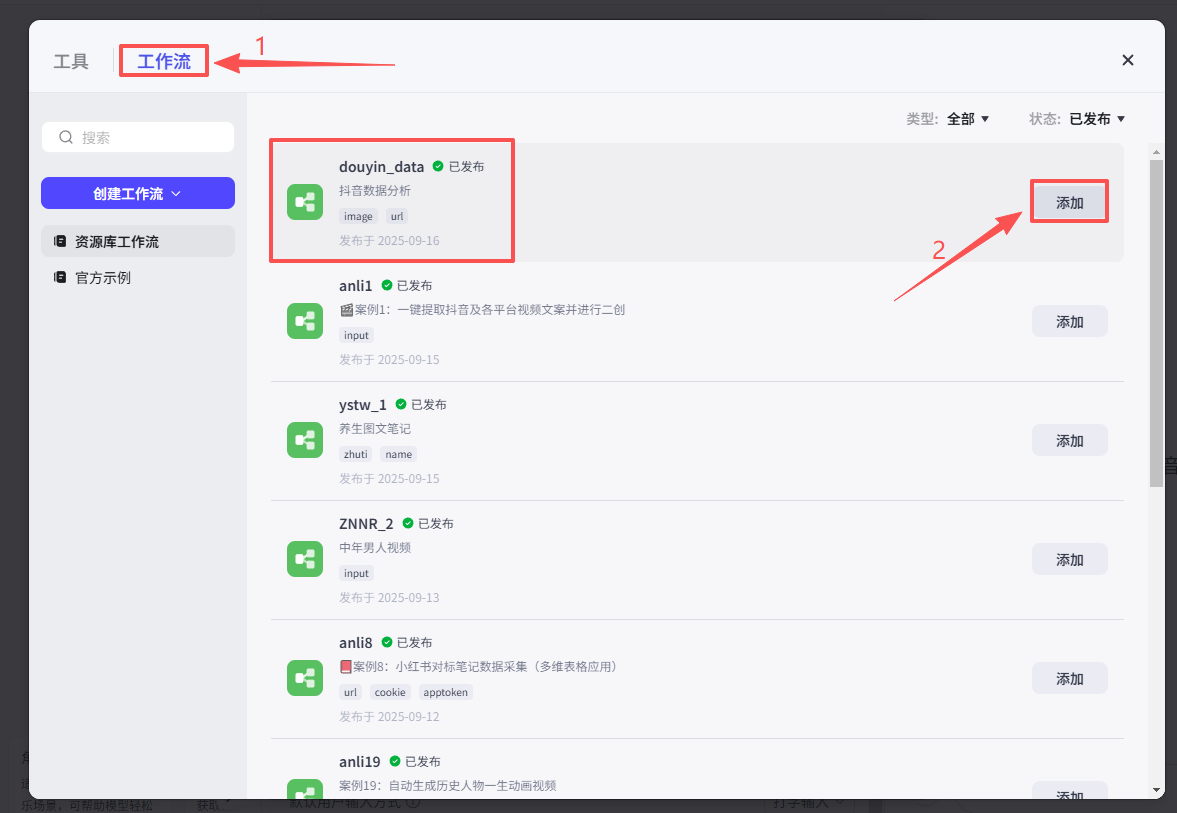Add the ystw_1 workflow
Screen dimensions: 1177x813
(1069, 440)
